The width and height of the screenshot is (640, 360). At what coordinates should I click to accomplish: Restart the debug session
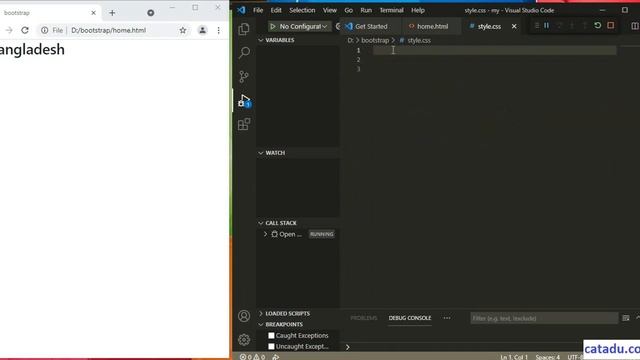point(598,25)
